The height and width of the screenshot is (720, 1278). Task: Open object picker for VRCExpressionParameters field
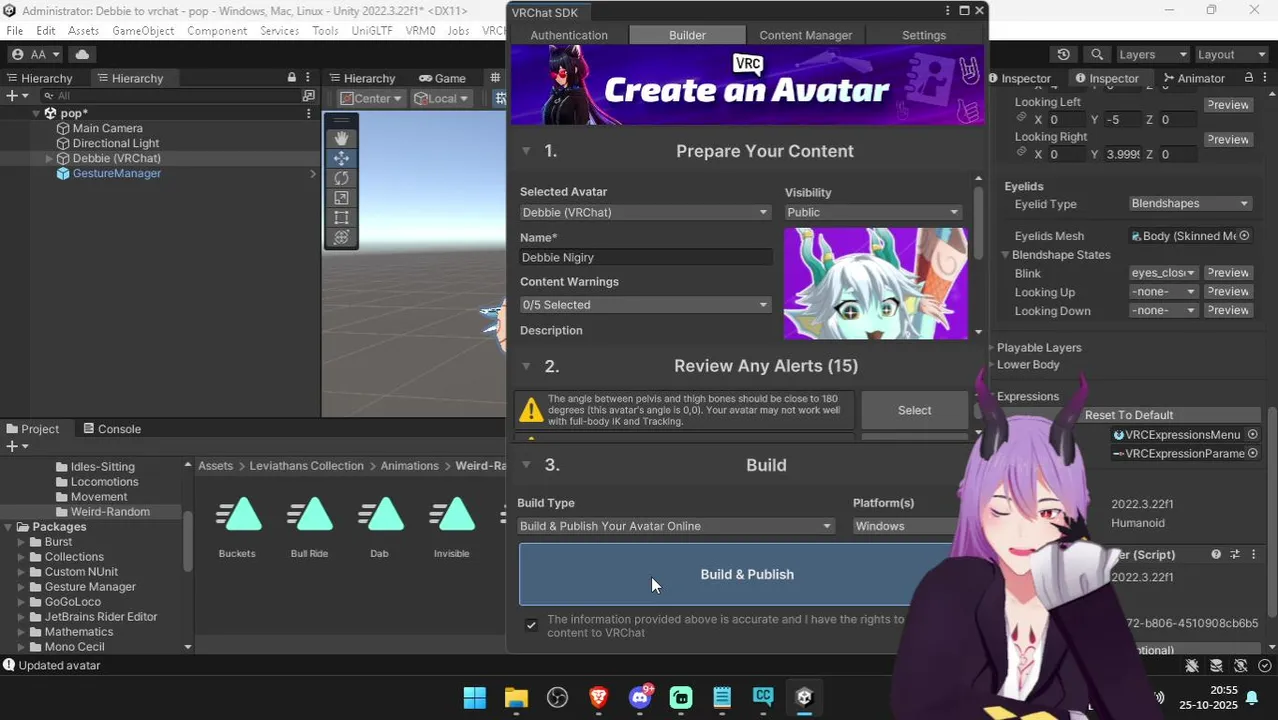coord(1252,454)
